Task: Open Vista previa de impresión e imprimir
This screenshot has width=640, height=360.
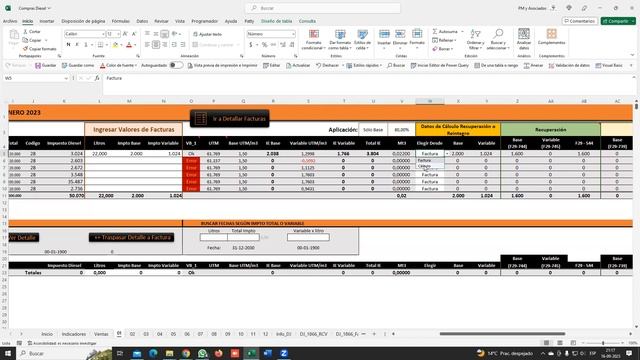Action: 222,65
